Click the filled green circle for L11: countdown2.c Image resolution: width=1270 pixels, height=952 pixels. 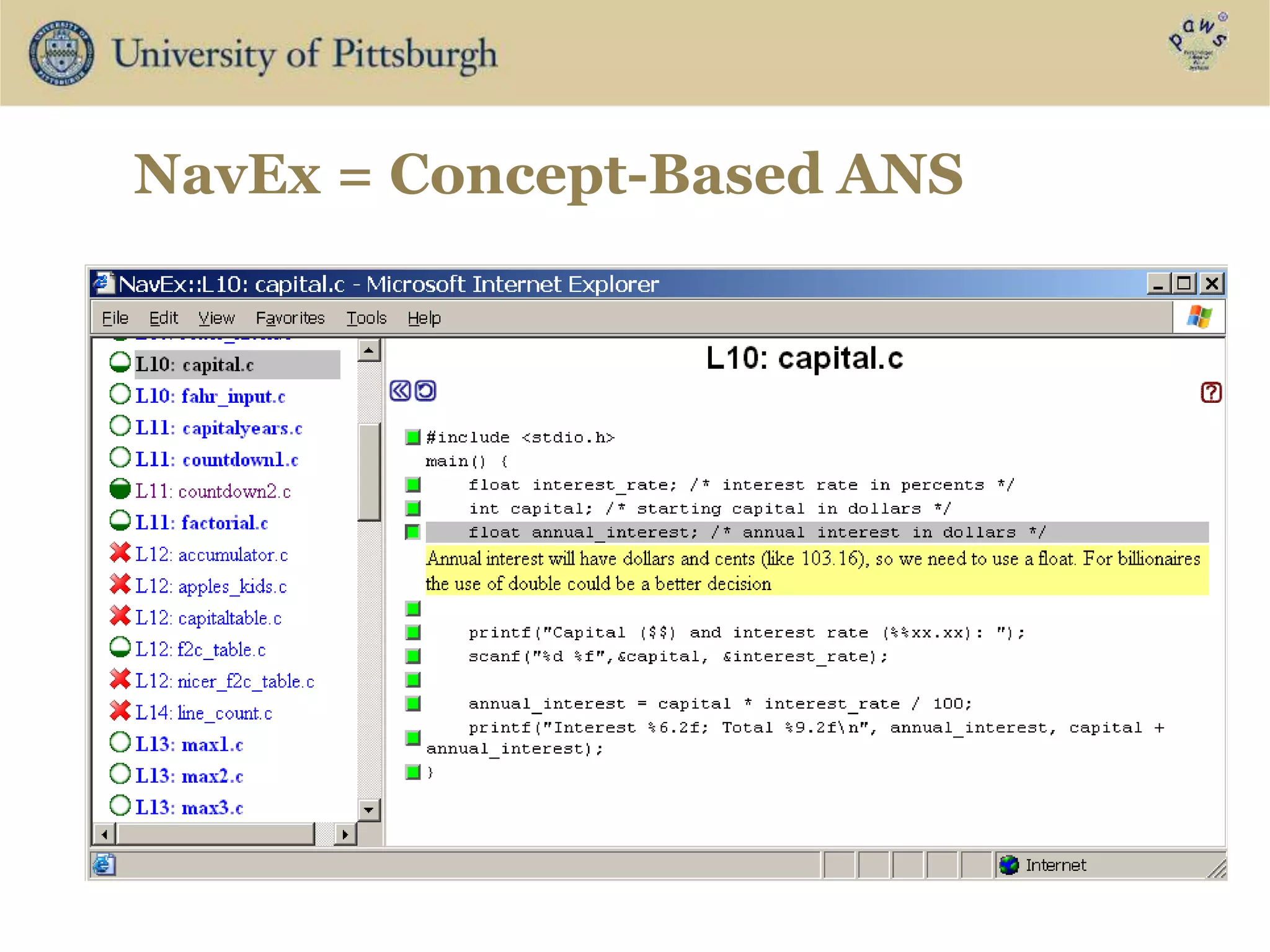click(120, 489)
